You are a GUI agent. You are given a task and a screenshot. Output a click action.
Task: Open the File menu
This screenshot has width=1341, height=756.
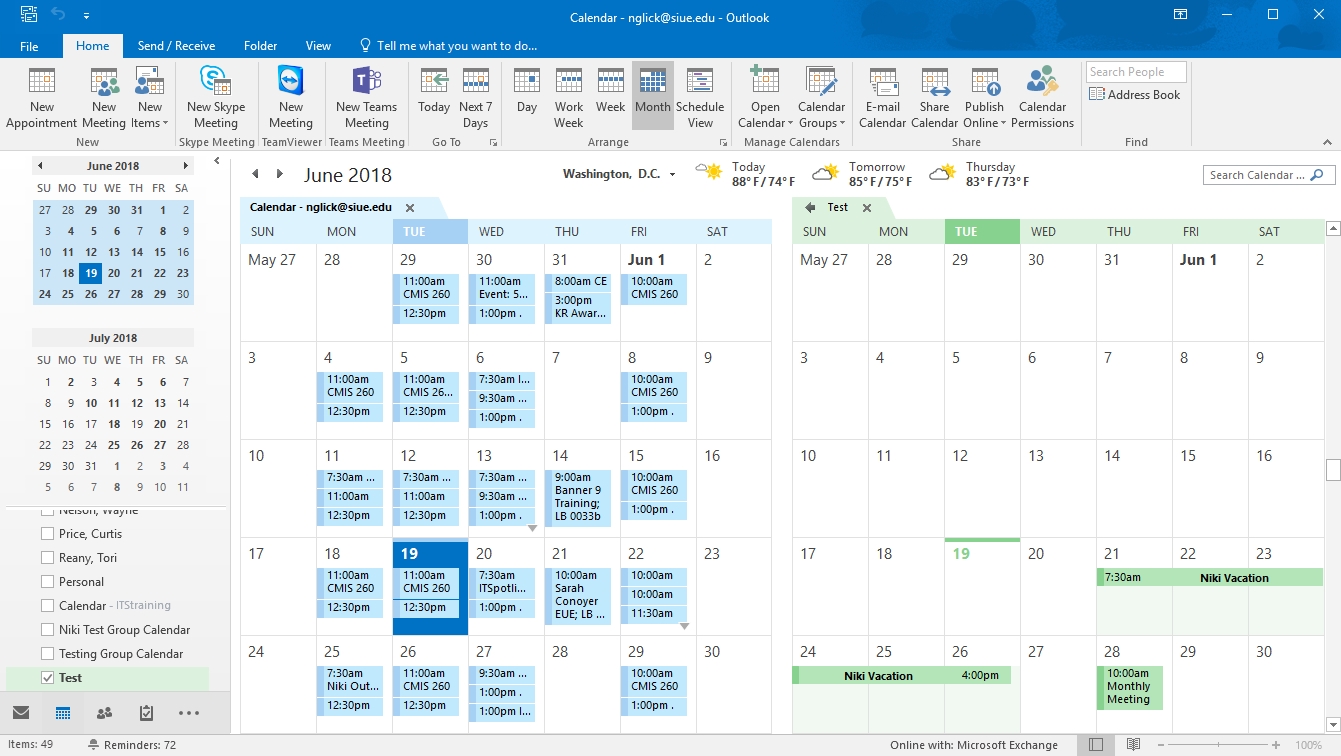click(x=29, y=46)
